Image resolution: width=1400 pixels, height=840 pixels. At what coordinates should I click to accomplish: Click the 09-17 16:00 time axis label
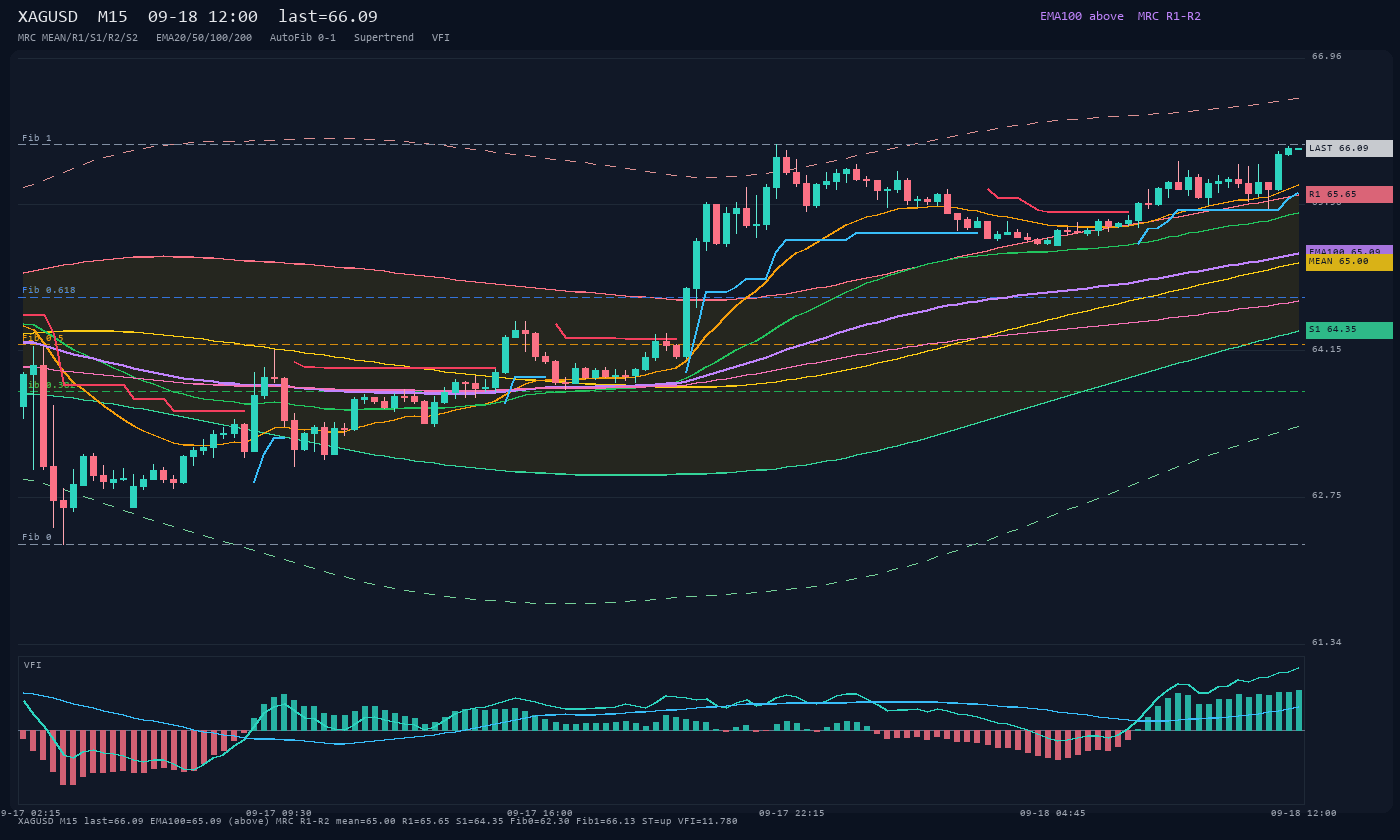540,813
